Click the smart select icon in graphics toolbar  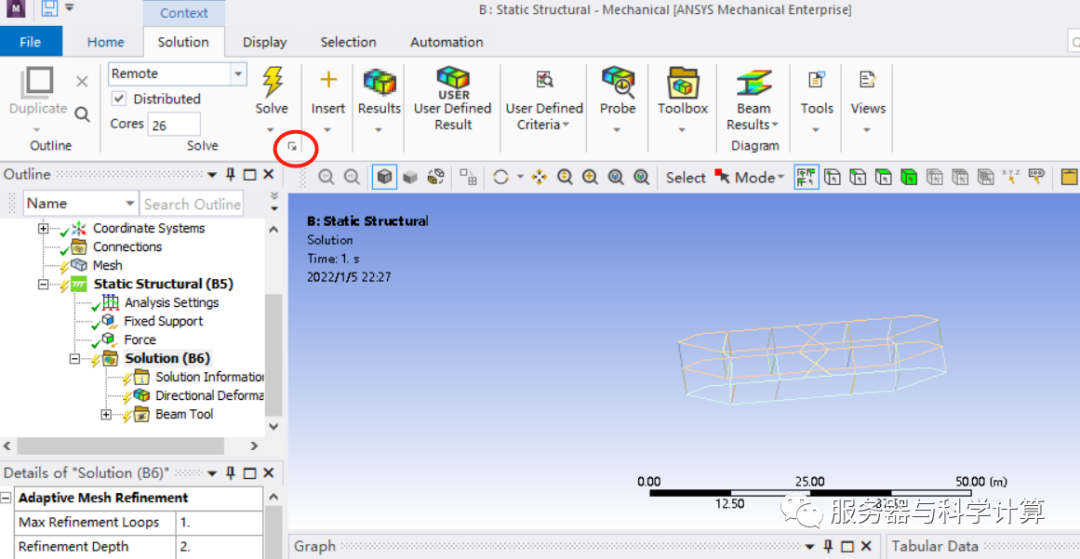coord(807,178)
